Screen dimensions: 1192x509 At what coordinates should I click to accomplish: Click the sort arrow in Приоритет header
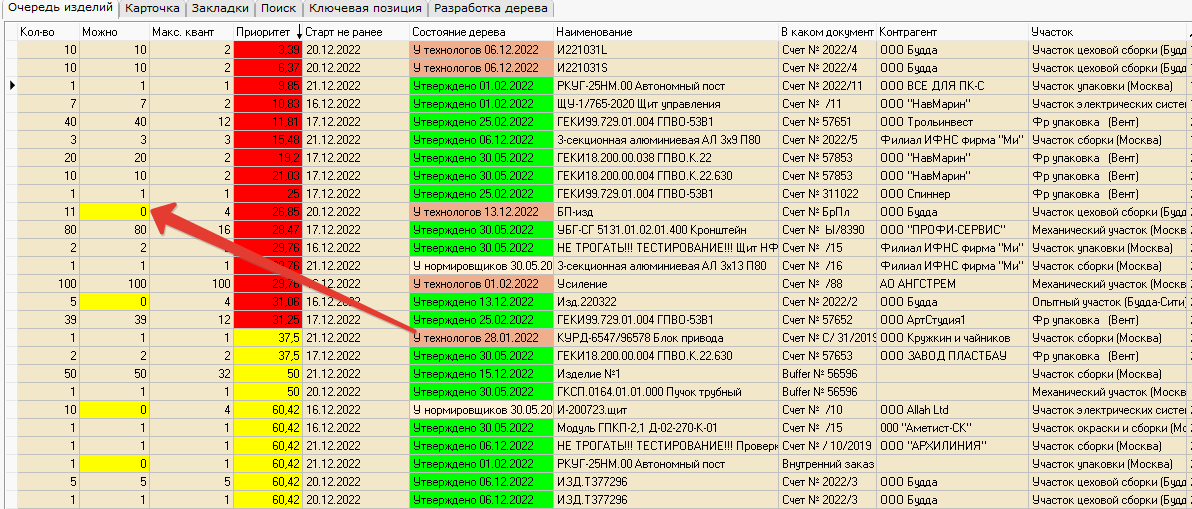tap(297, 33)
